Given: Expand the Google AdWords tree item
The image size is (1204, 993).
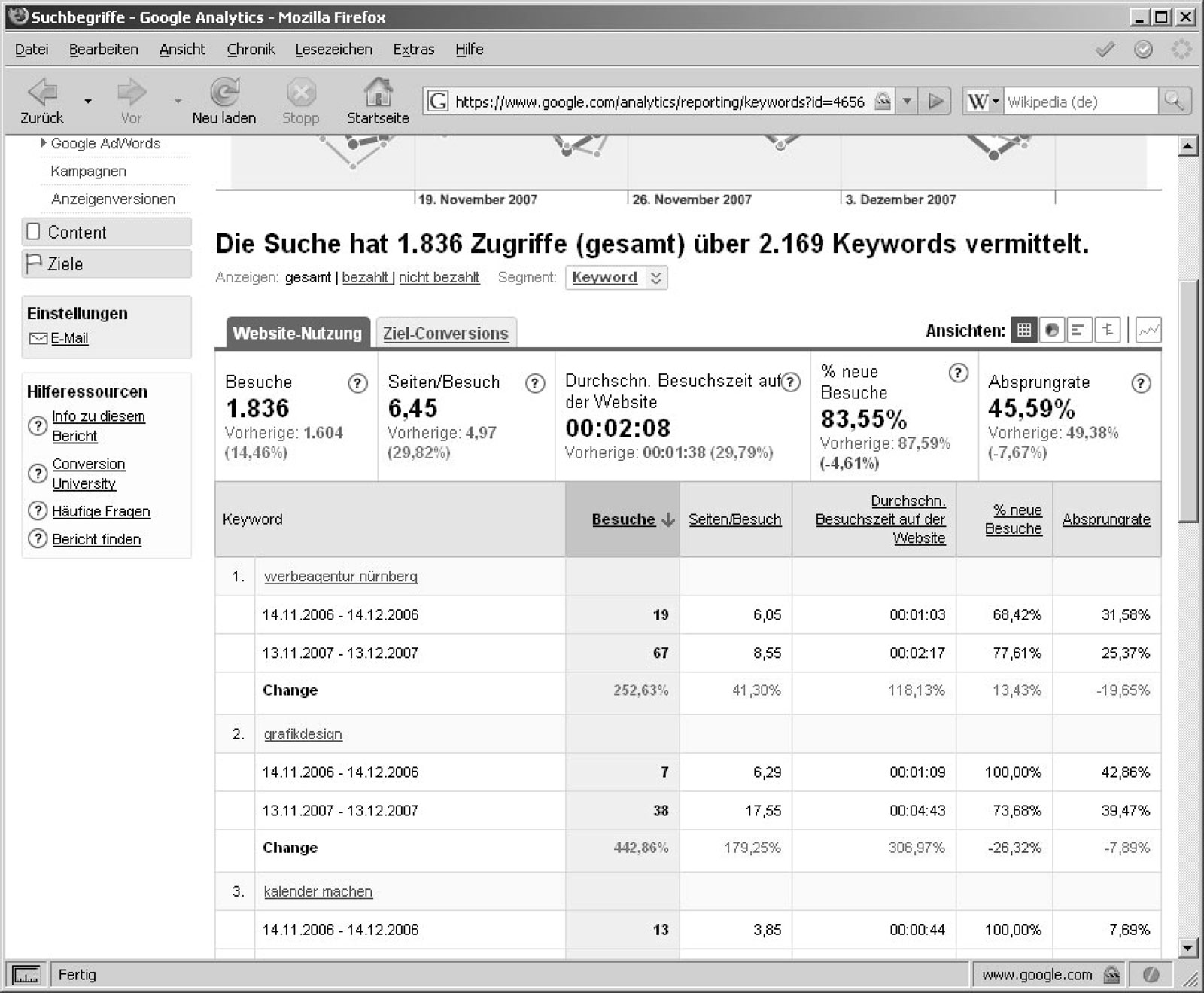Looking at the screenshot, I should pyautogui.click(x=44, y=143).
